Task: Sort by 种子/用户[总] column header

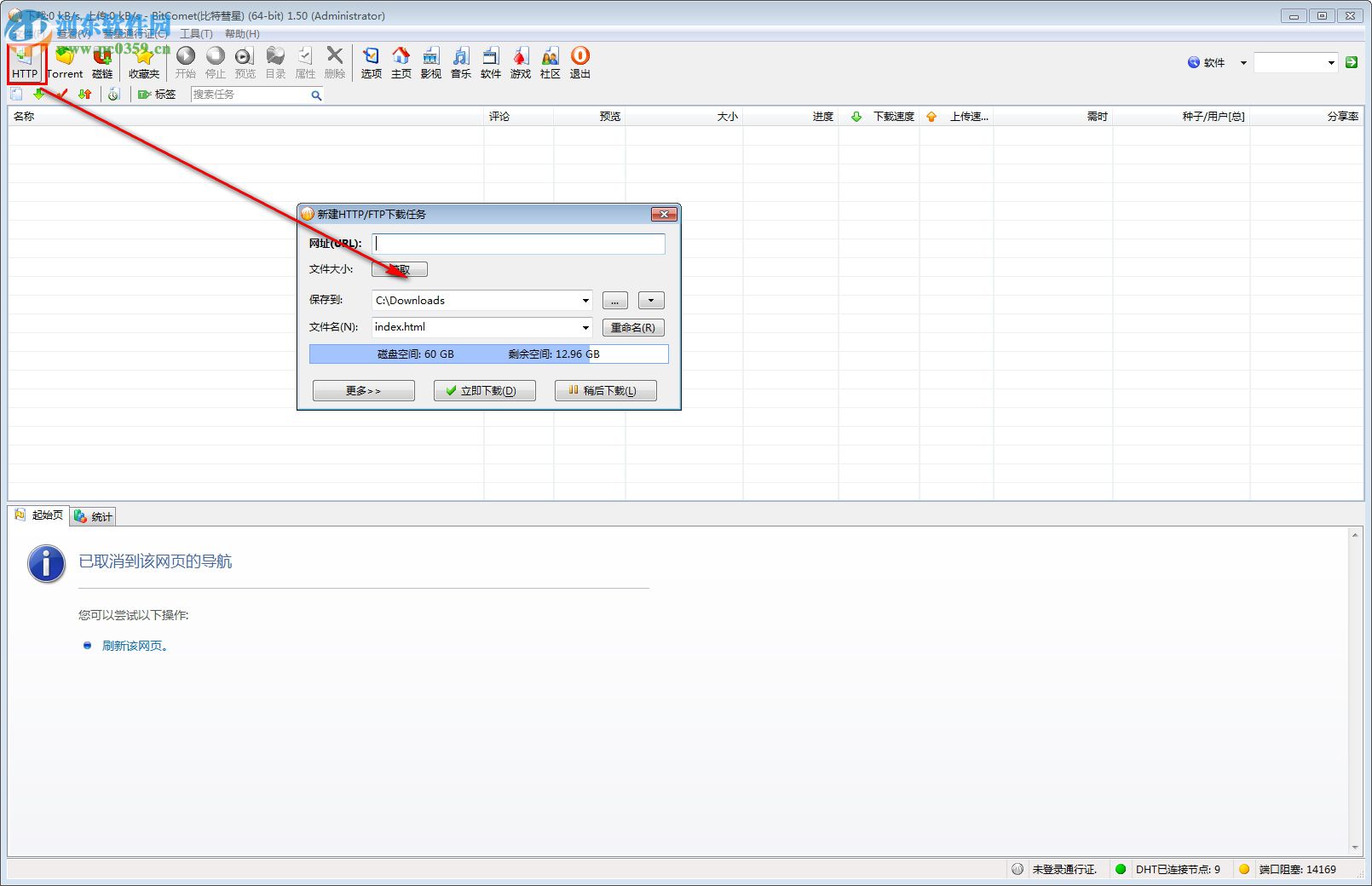Action: coord(1182,117)
